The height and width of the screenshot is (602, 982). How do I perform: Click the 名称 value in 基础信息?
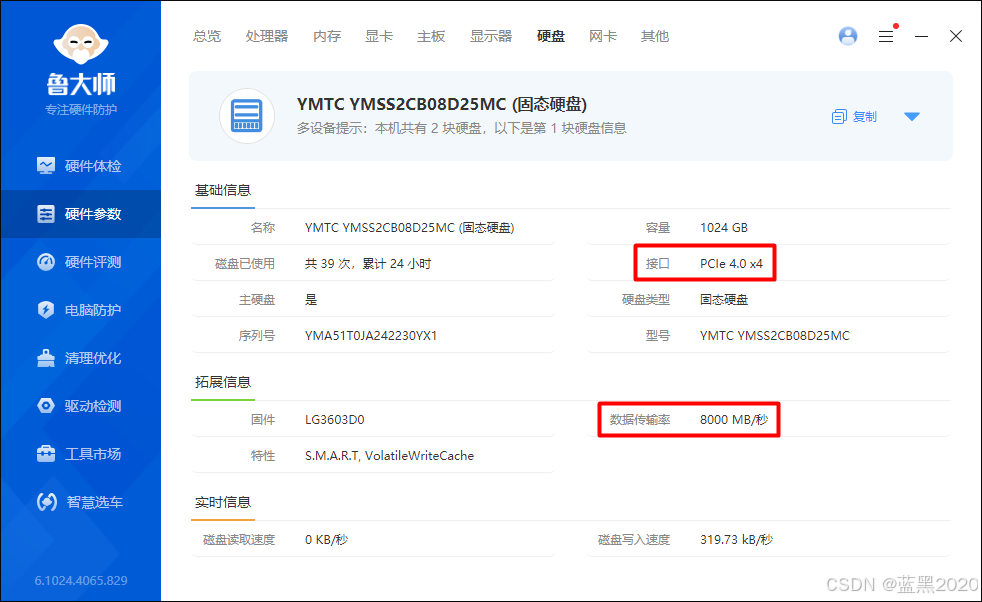coord(410,228)
